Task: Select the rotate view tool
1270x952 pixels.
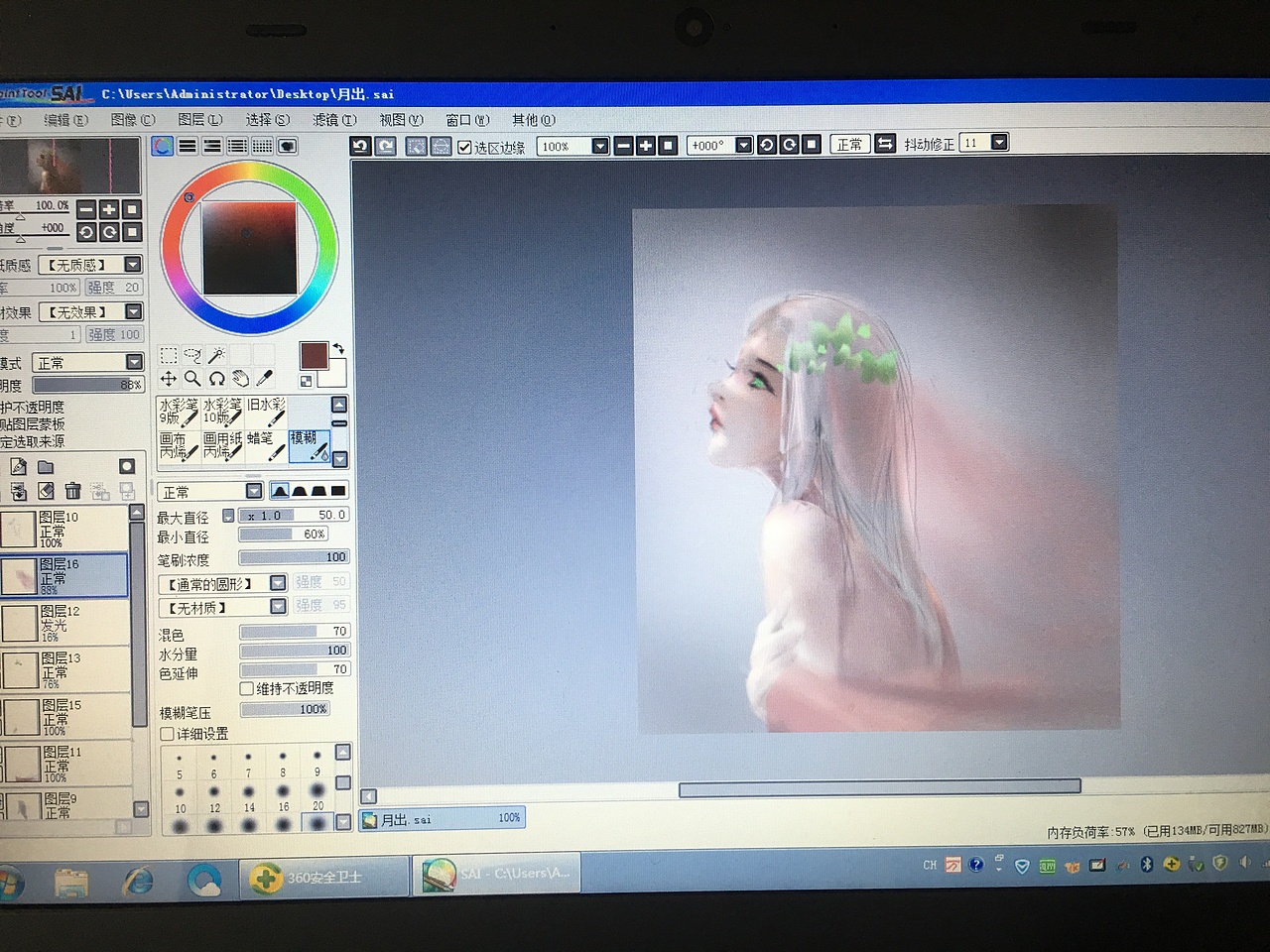Action: point(216,379)
